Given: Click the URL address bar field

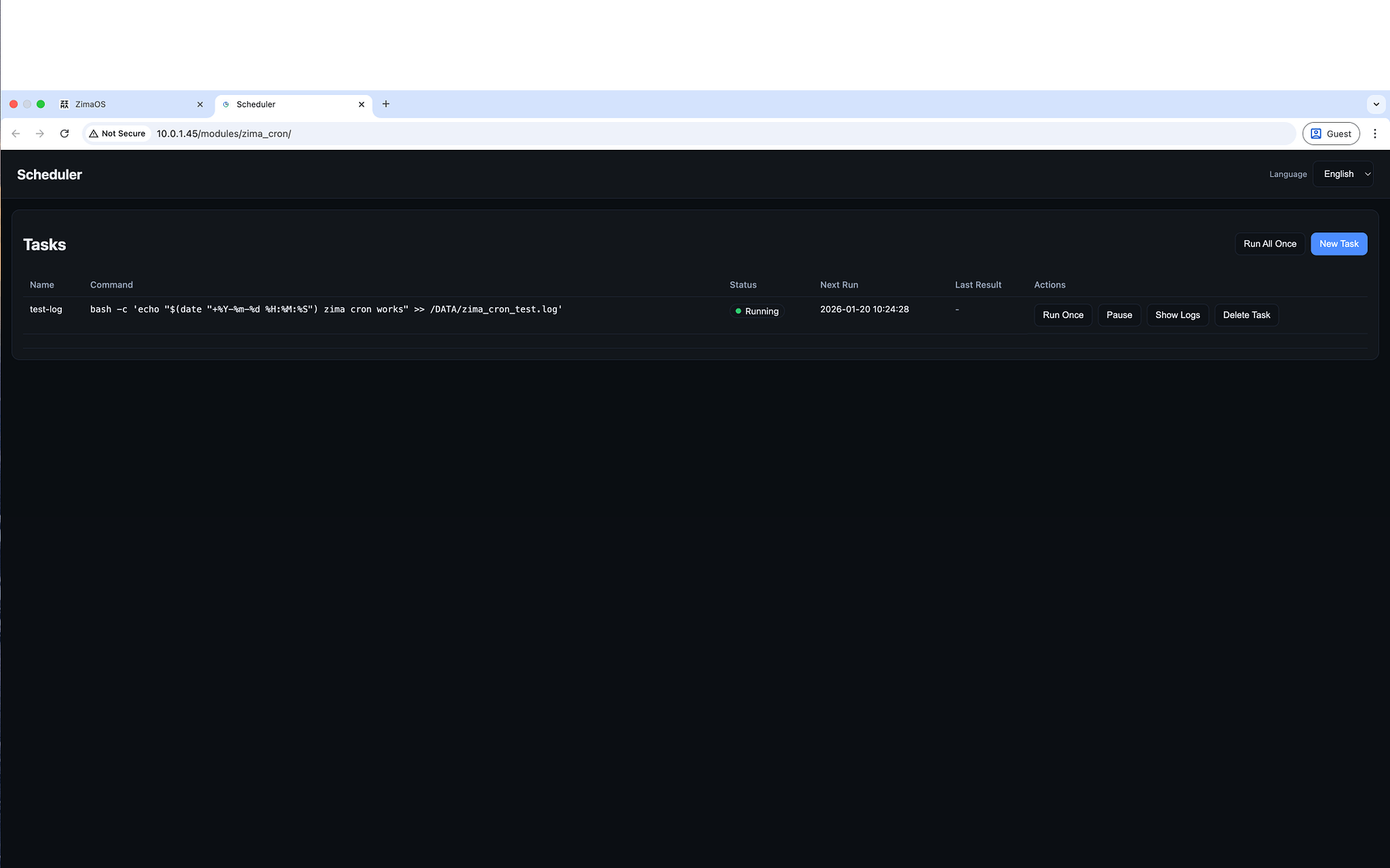Looking at the screenshot, I should click(695, 134).
